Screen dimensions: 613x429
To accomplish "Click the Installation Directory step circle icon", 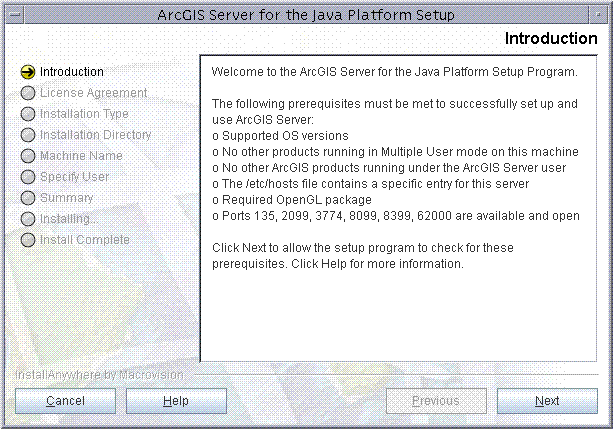I will click(28, 135).
